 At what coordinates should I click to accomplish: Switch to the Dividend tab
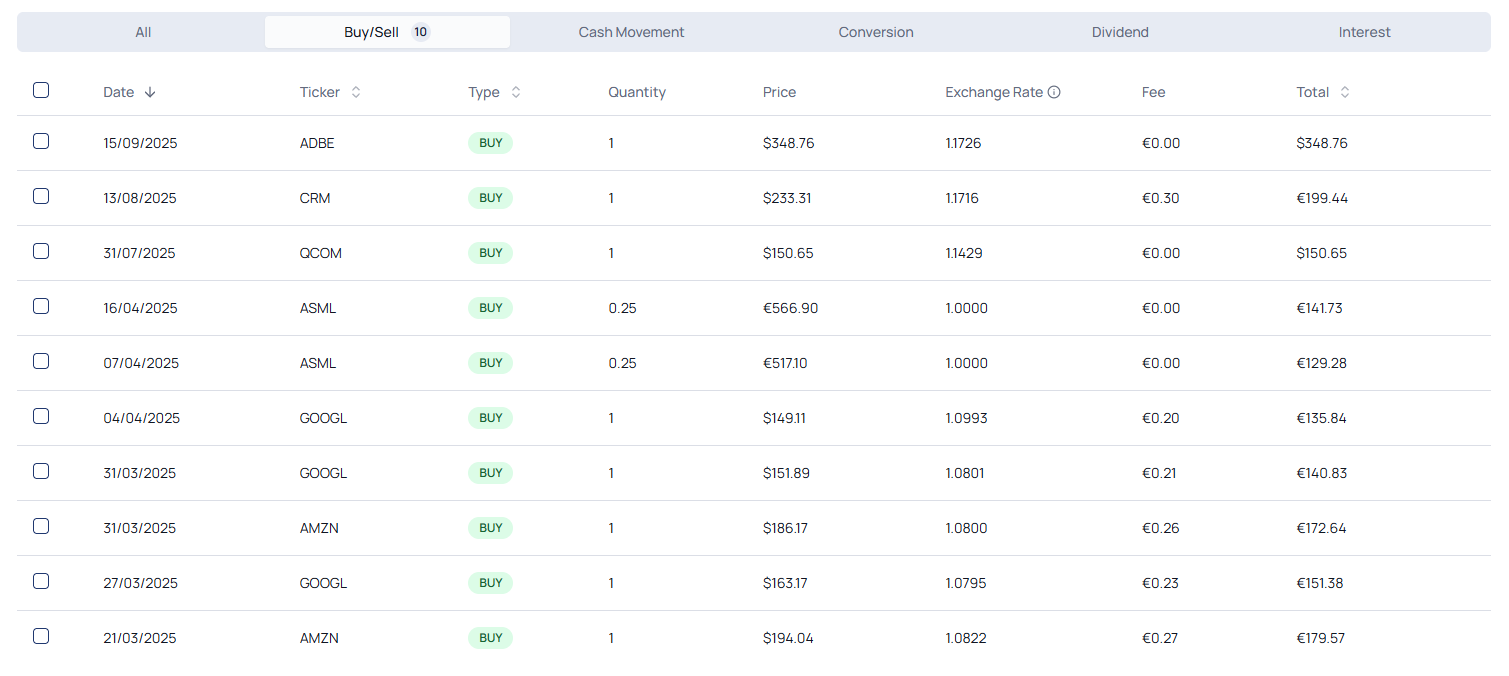pyautogui.click(x=1120, y=32)
